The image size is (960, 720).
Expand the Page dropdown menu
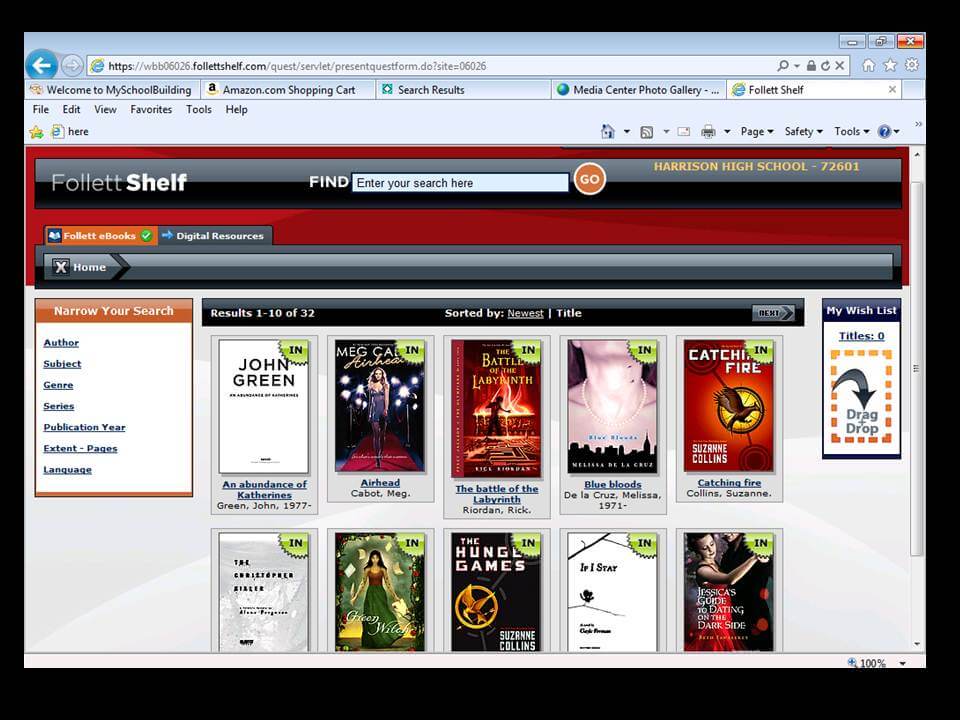(x=757, y=132)
